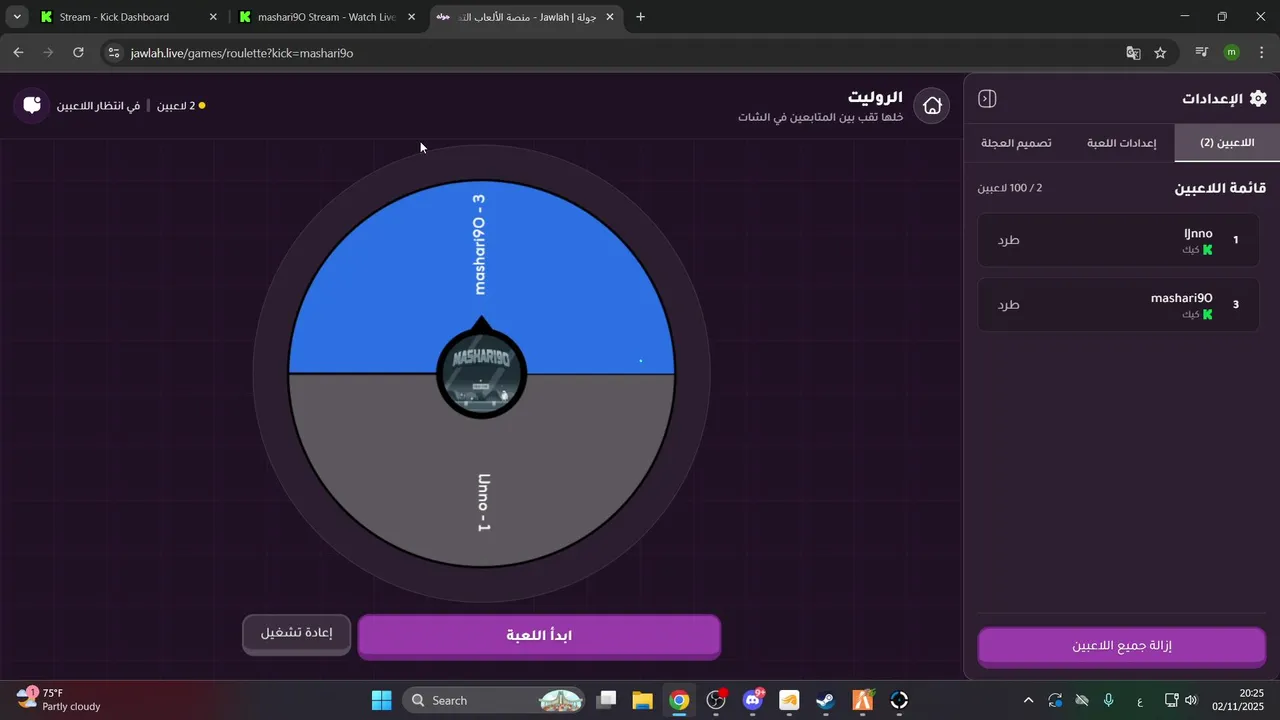This screenshot has width=1280, height=720.
Task: Click the 2 / 100 لاعبين counter
Action: click(1010, 188)
